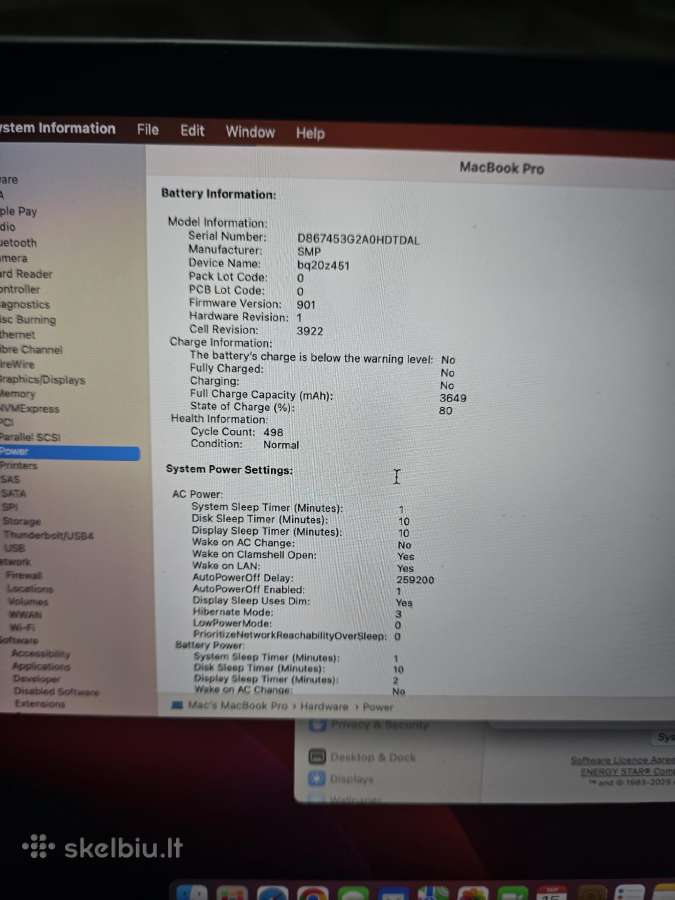Open the File menu

[x=148, y=130]
